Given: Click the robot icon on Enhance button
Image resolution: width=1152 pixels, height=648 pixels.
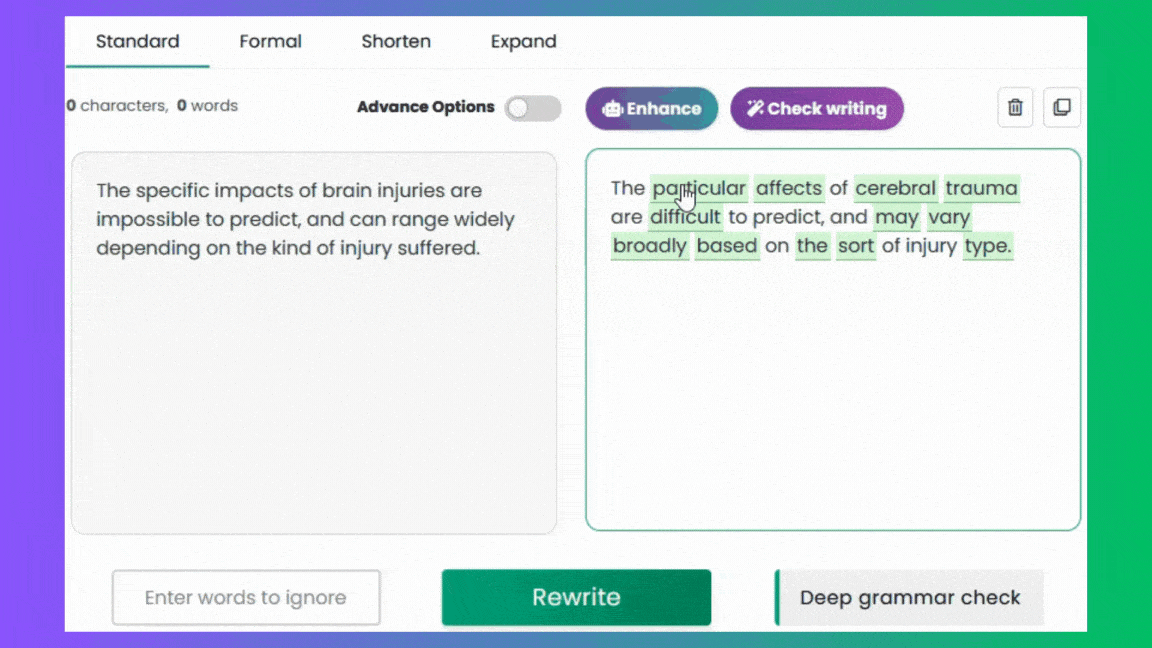Looking at the screenshot, I should pos(615,107).
